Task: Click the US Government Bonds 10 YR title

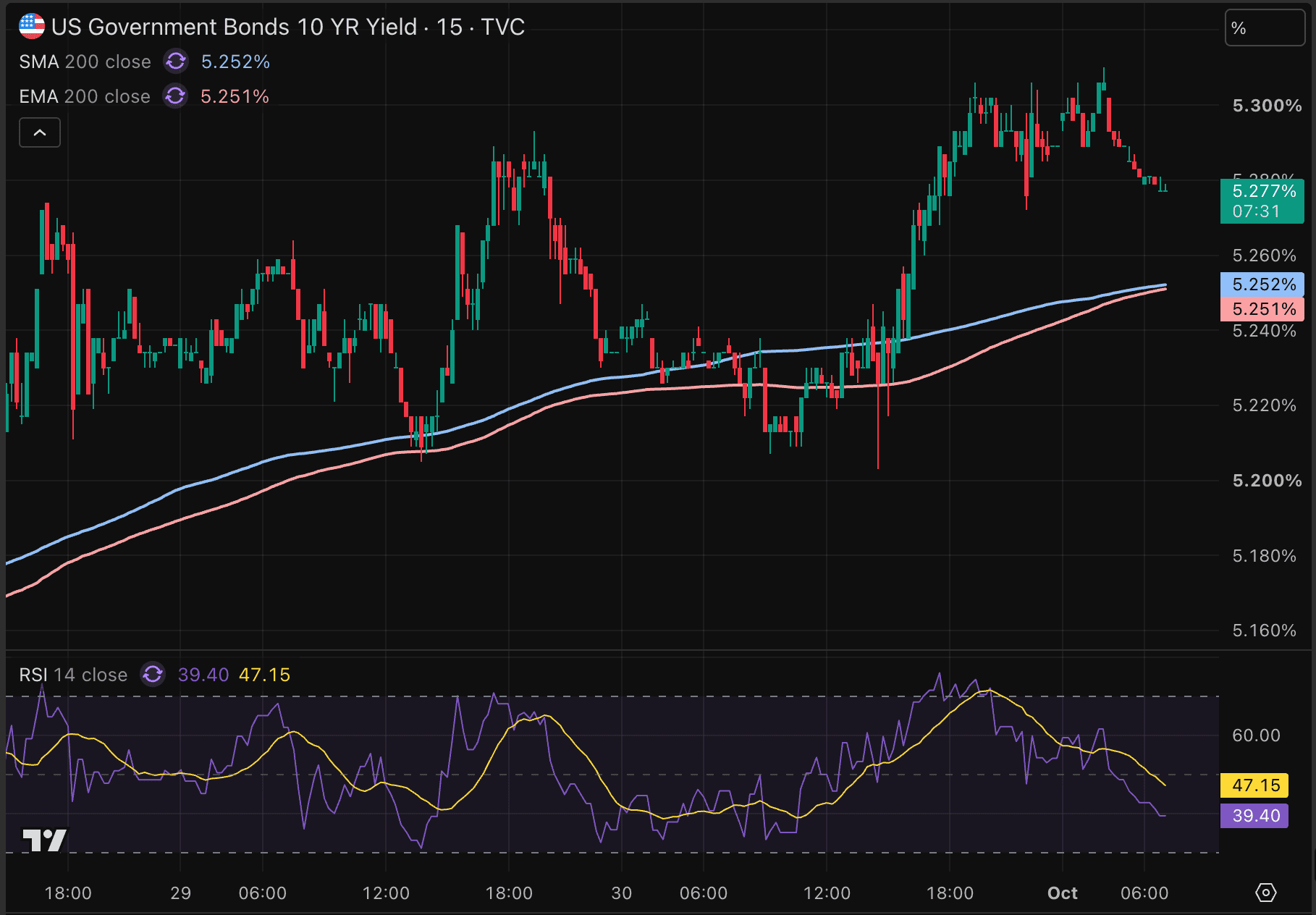Action: click(234, 27)
